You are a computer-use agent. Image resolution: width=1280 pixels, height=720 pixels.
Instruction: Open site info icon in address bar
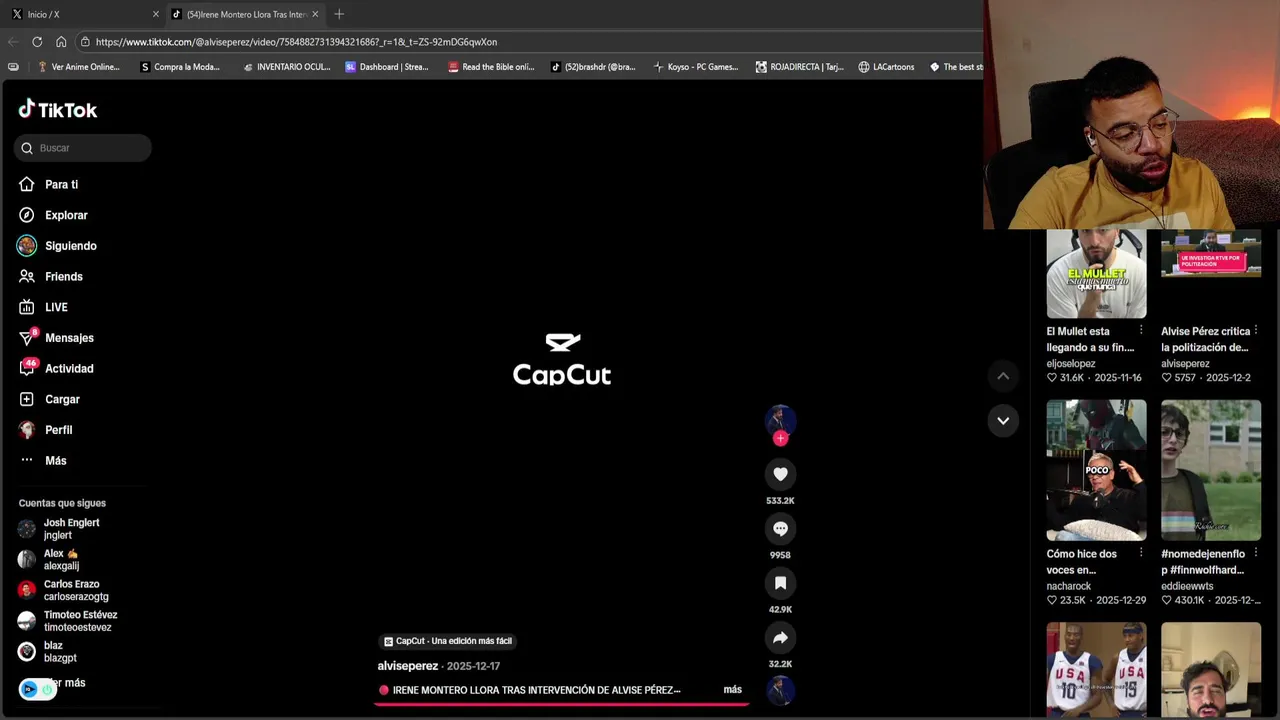coord(86,42)
